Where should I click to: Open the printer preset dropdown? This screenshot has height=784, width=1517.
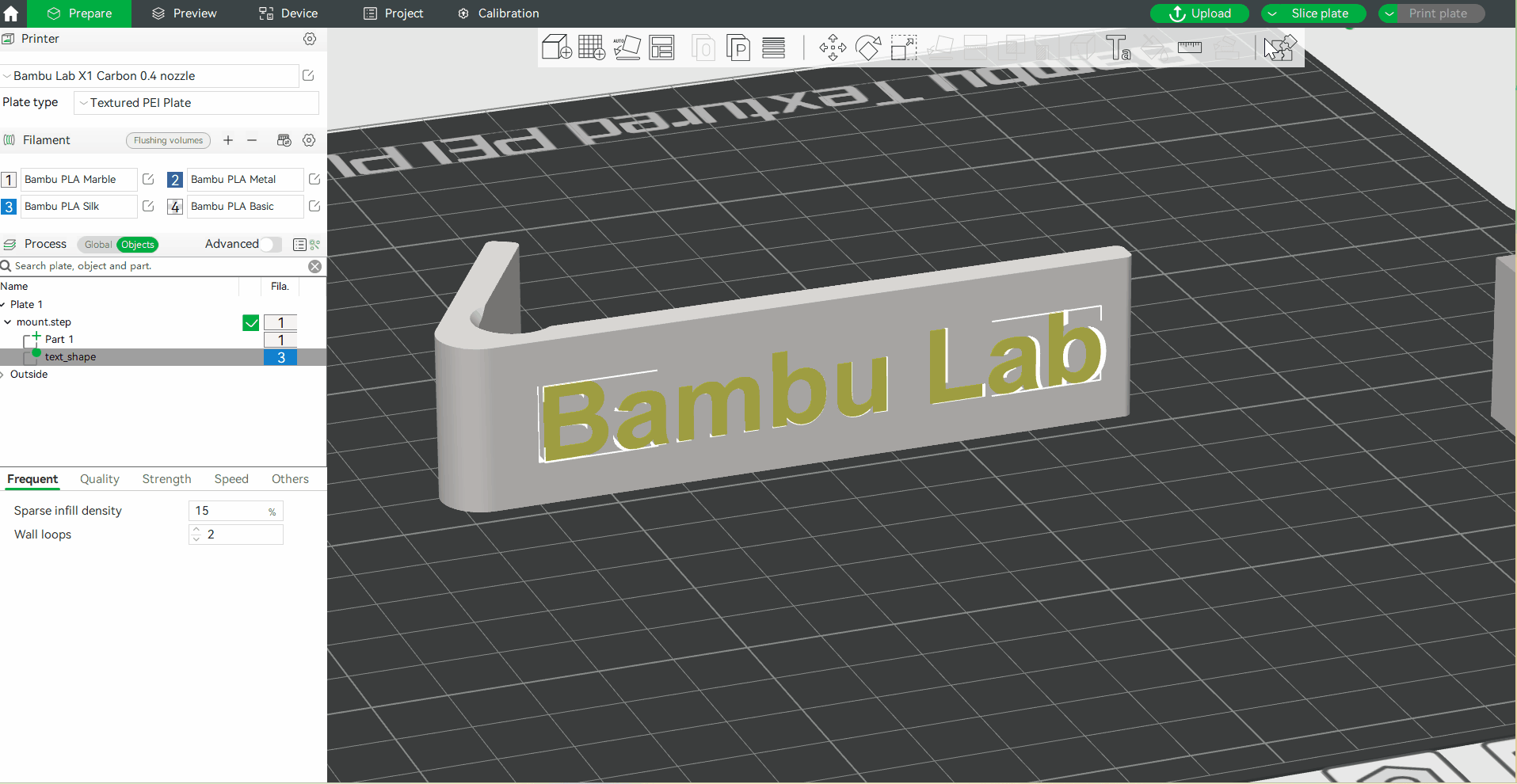150,76
